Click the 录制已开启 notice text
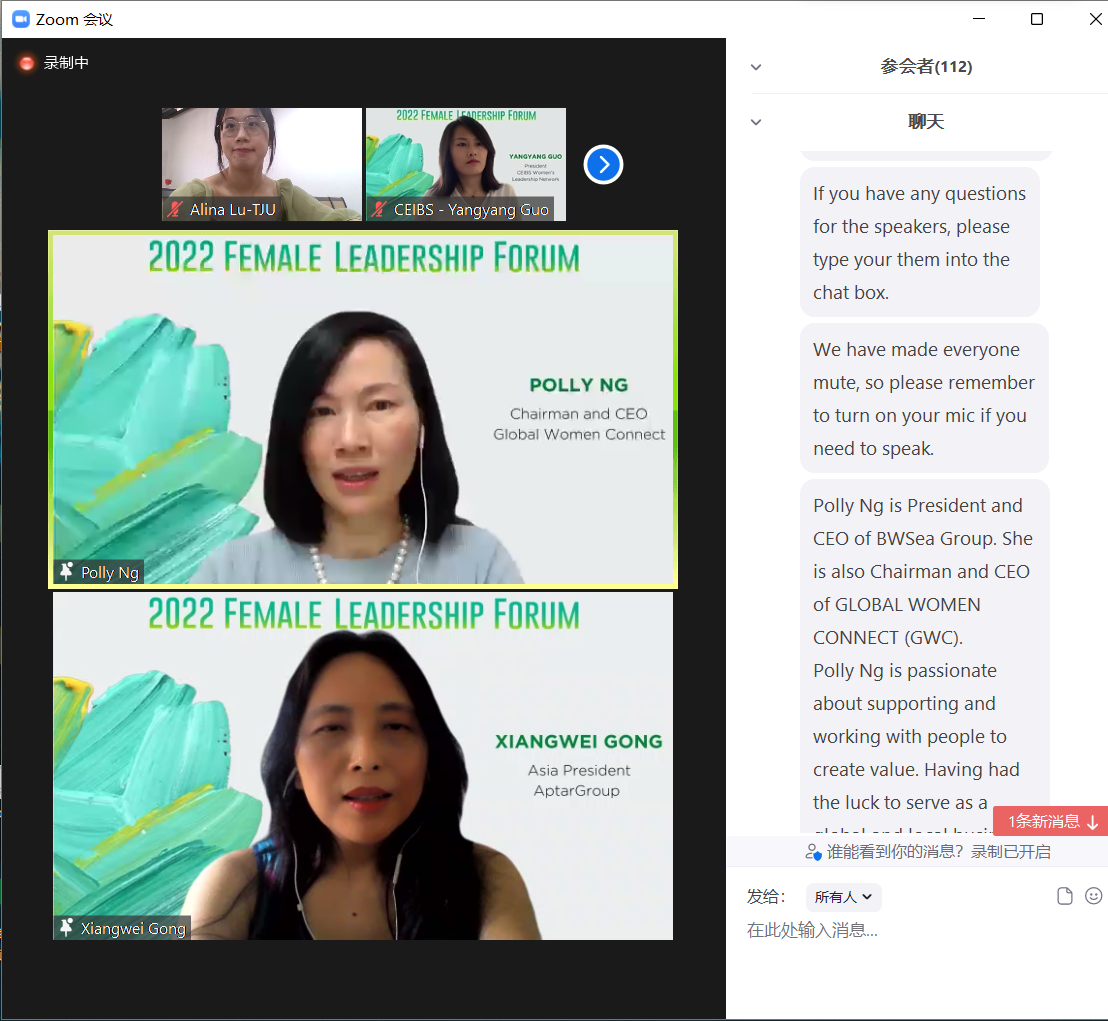The height and width of the screenshot is (1021, 1108). click(x=1010, y=852)
